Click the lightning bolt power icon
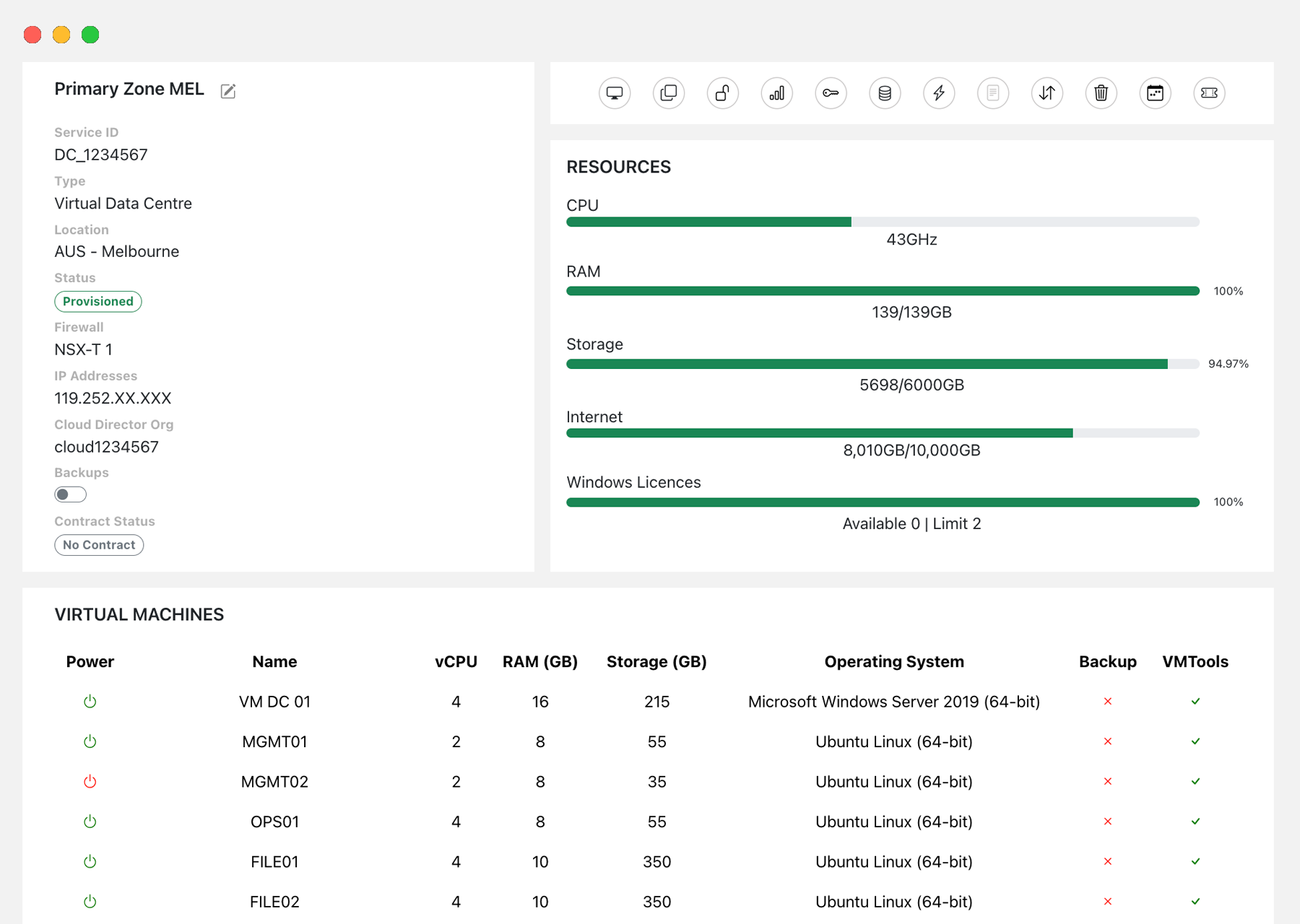 pos(938,93)
